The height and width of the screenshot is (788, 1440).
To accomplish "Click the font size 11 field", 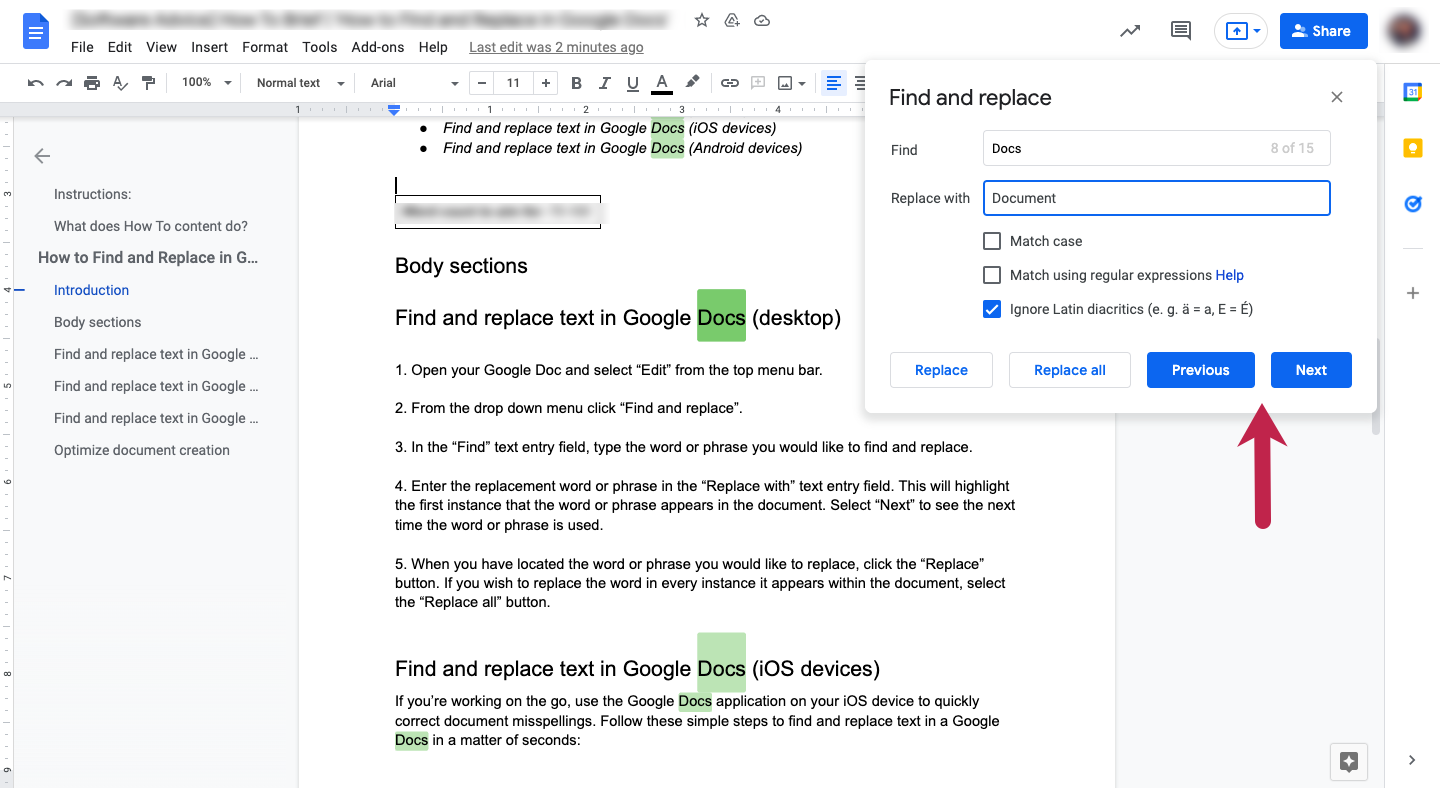I will (x=513, y=83).
